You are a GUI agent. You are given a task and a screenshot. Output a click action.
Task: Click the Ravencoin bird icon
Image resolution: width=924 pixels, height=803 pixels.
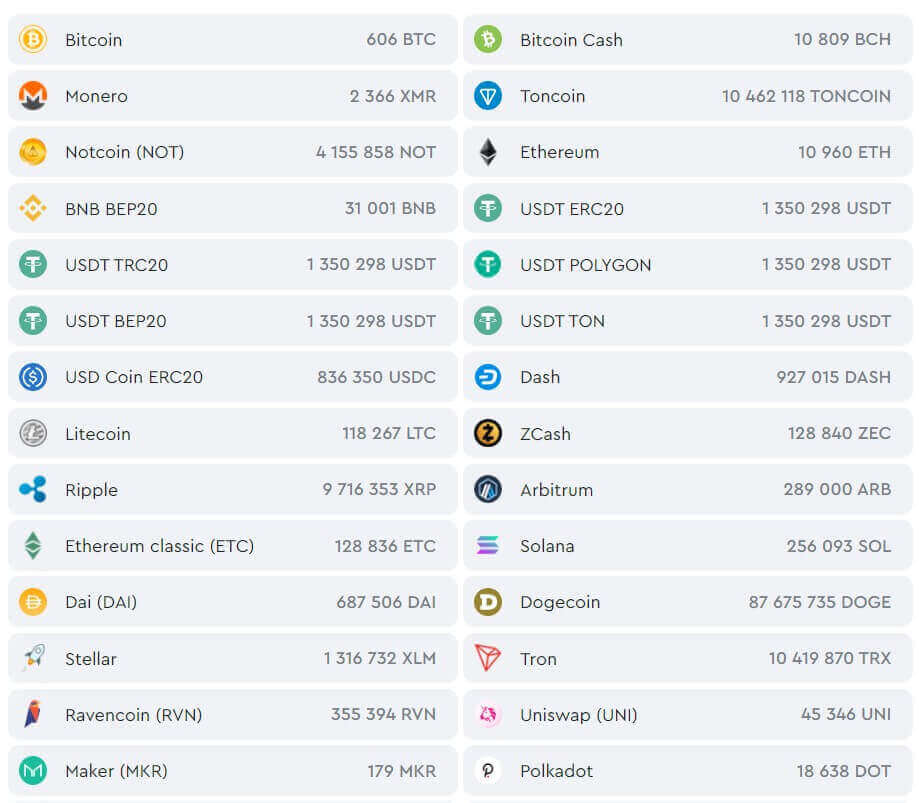tap(33, 715)
